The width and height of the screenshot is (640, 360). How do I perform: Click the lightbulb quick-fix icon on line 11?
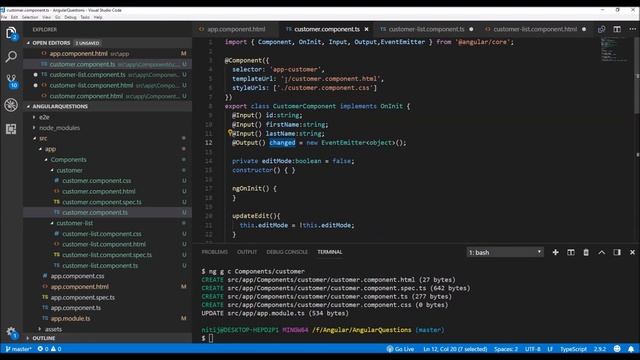pos(230,132)
